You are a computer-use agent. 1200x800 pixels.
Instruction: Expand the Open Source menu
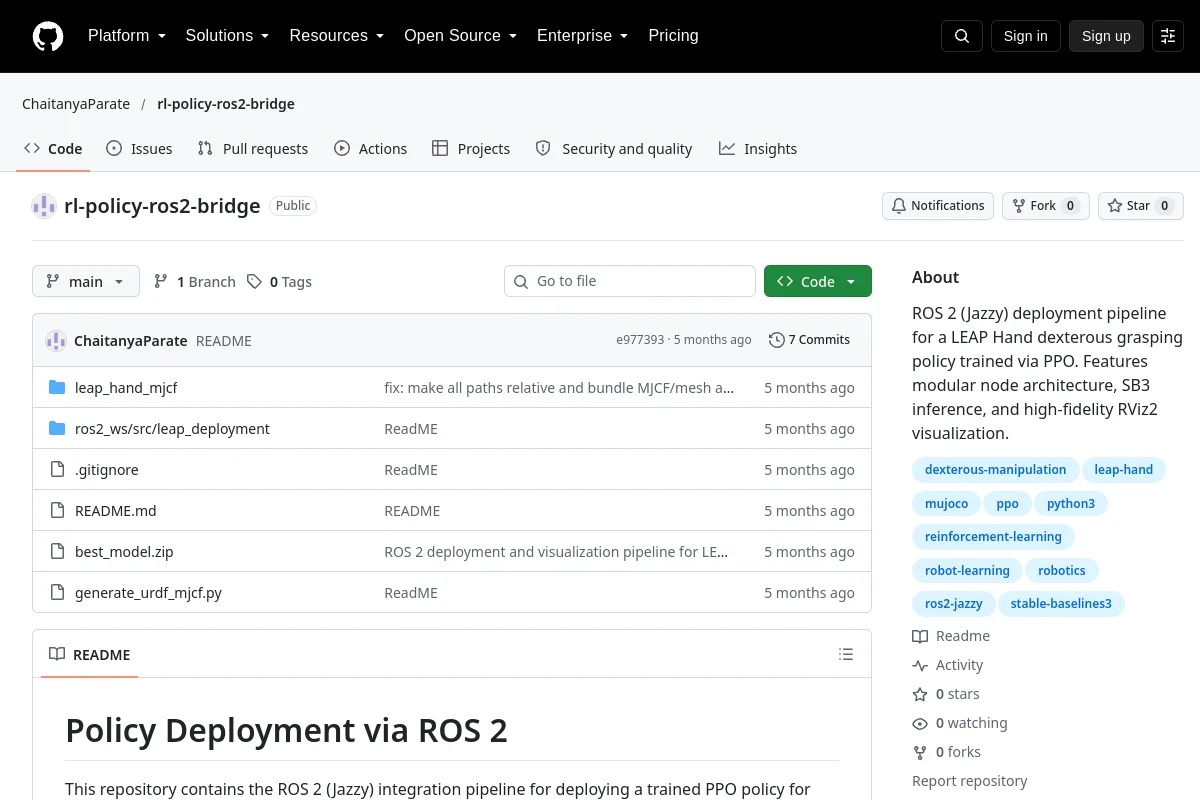pos(461,36)
